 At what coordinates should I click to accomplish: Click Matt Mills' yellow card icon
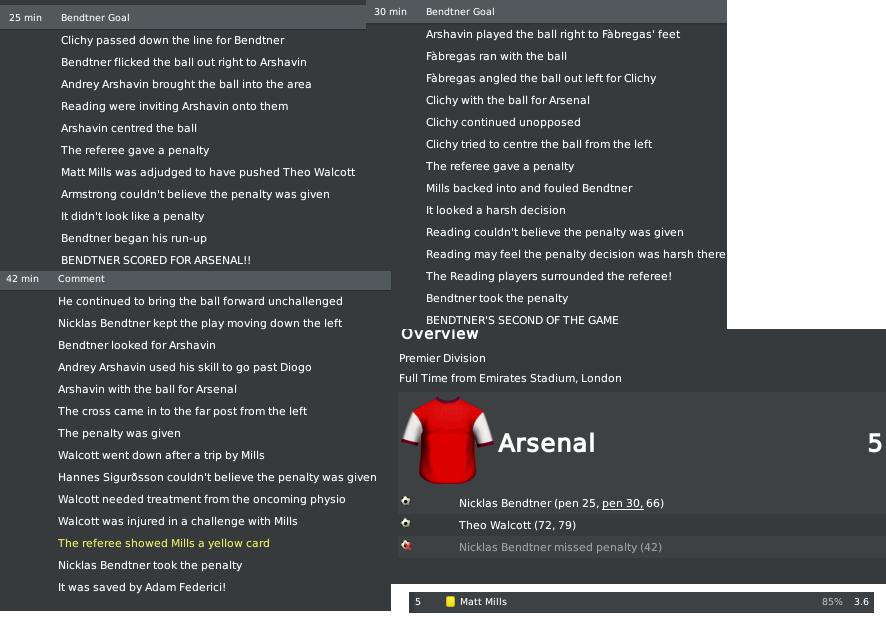pyautogui.click(x=450, y=602)
